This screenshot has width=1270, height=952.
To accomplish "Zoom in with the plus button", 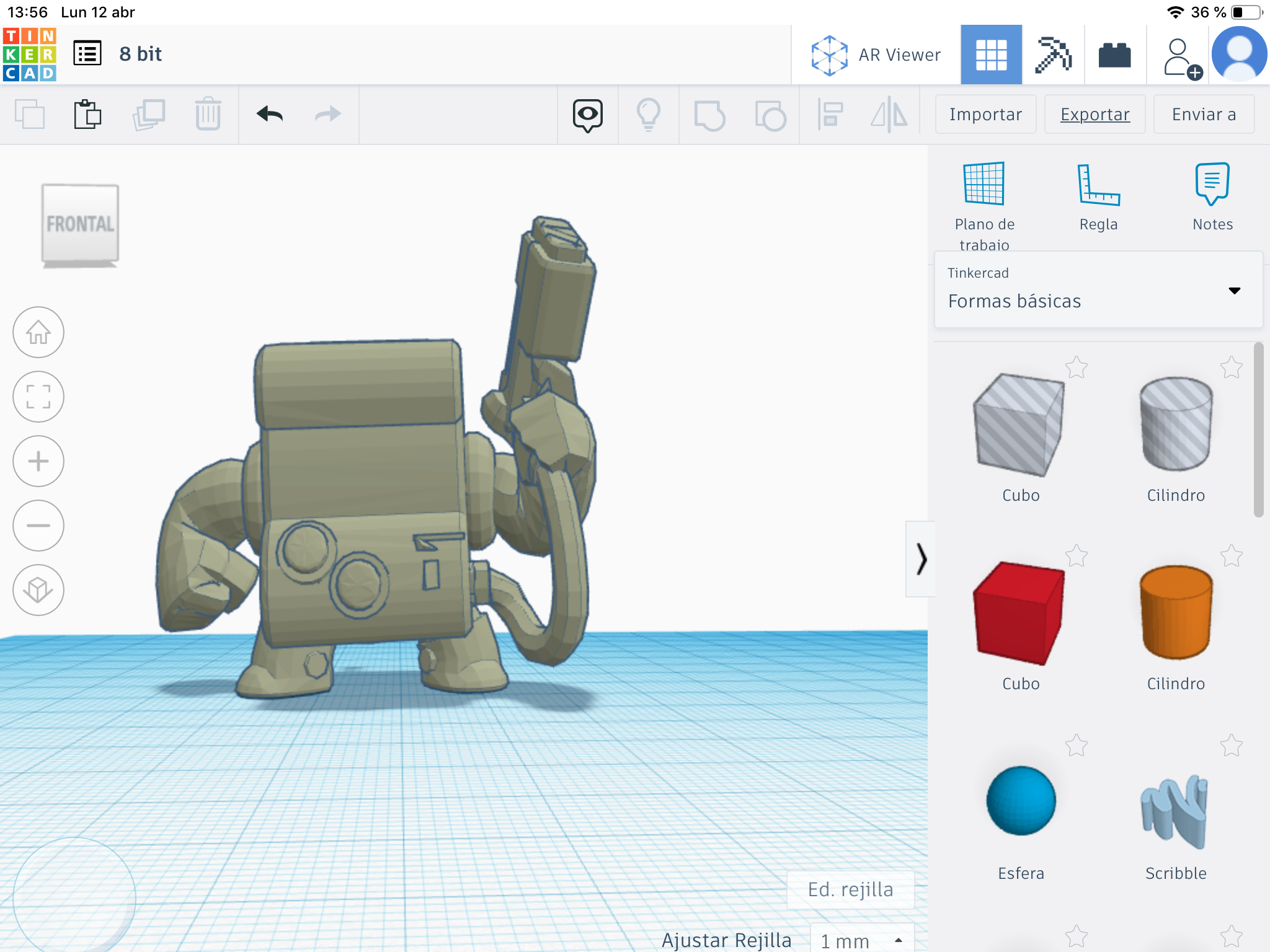I will tap(38, 461).
